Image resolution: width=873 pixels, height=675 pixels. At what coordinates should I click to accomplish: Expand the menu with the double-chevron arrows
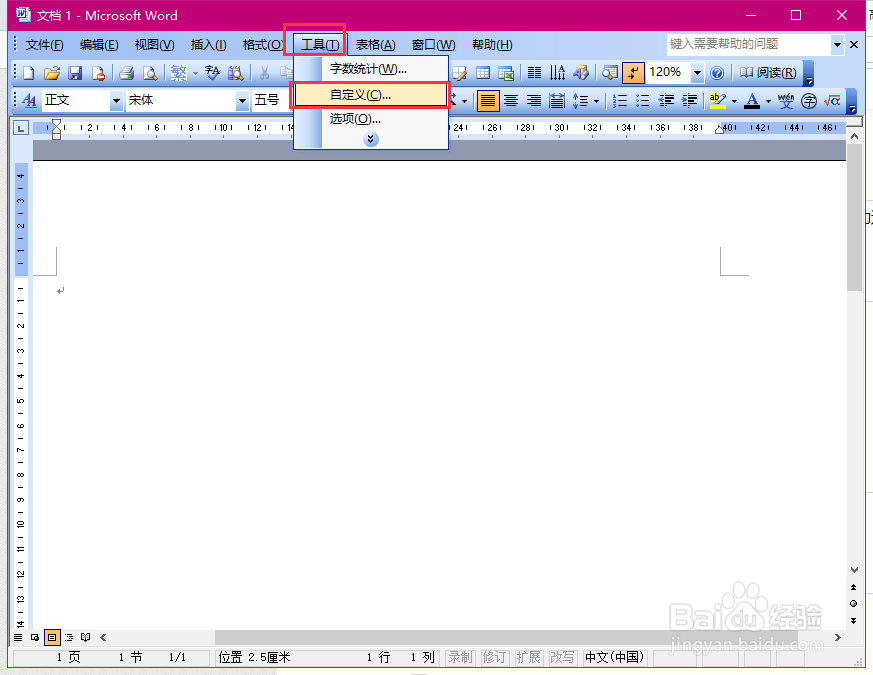coord(370,138)
